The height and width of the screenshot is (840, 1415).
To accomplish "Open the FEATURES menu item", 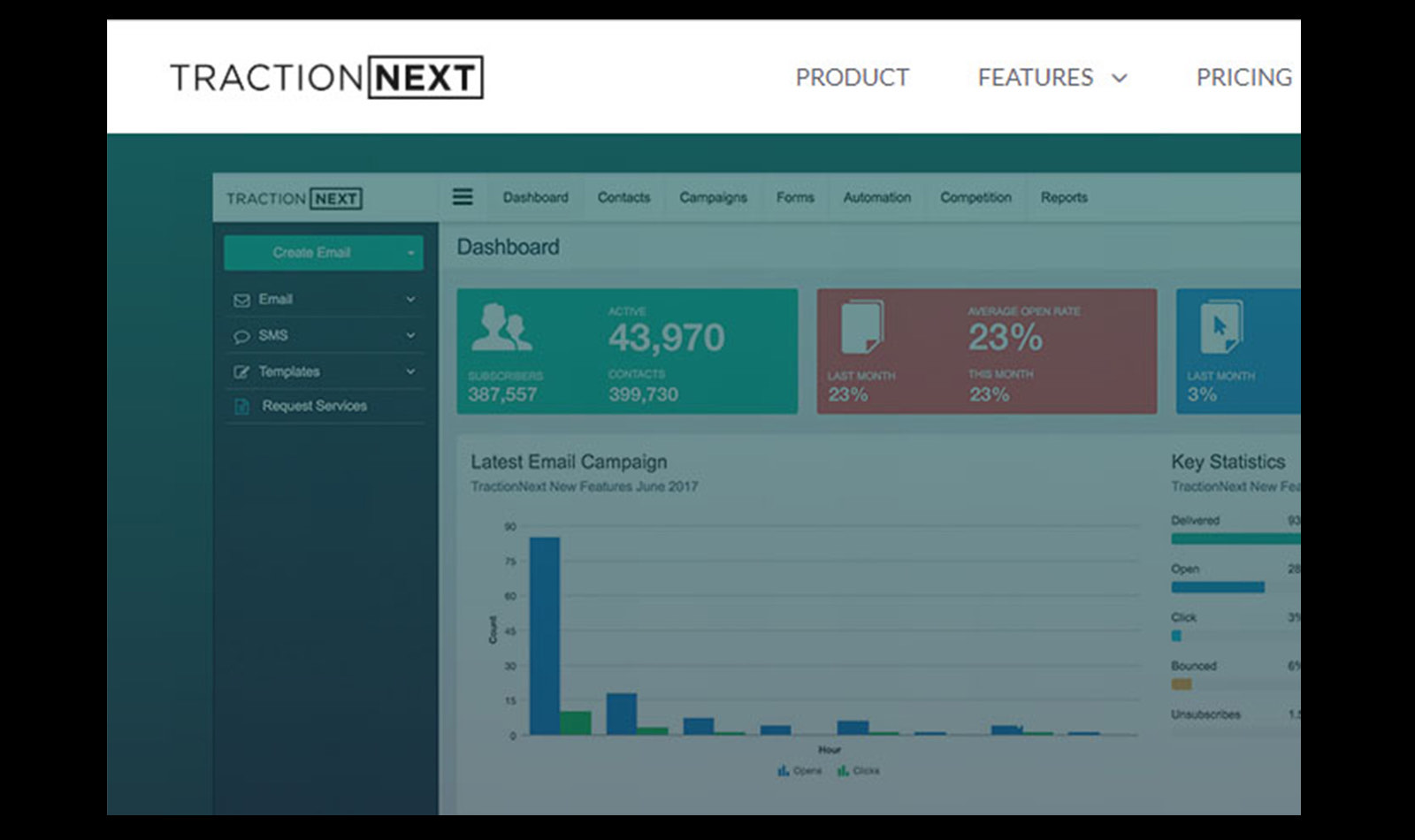I will [1036, 78].
